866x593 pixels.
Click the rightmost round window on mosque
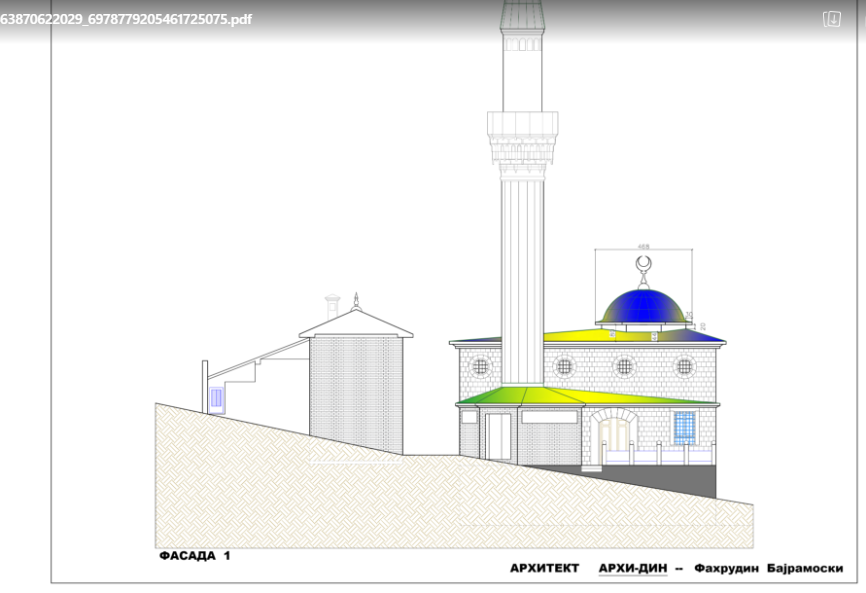pyautogui.click(x=684, y=366)
